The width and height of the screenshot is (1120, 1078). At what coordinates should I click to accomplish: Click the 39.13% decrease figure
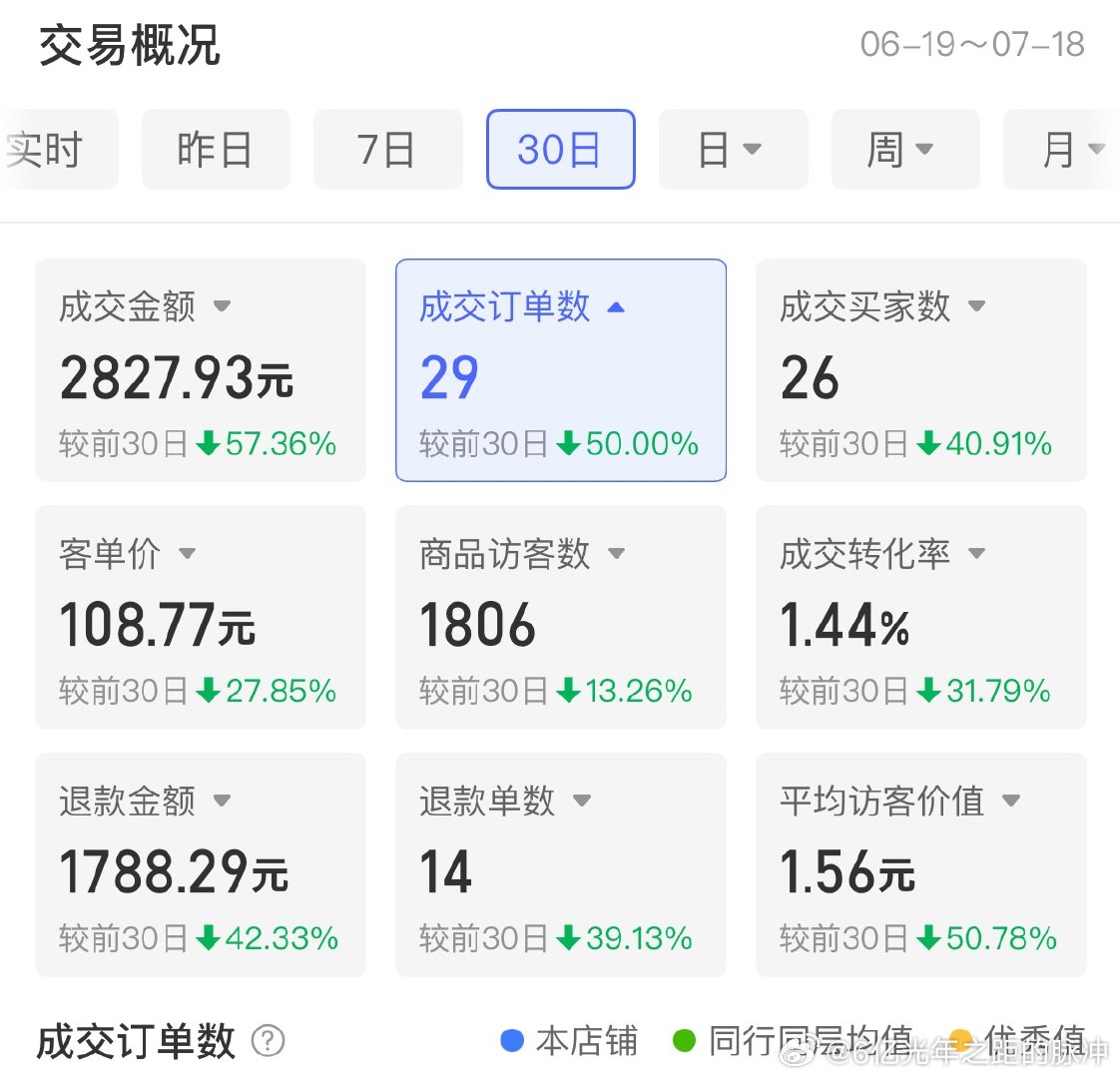[x=639, y=938]
